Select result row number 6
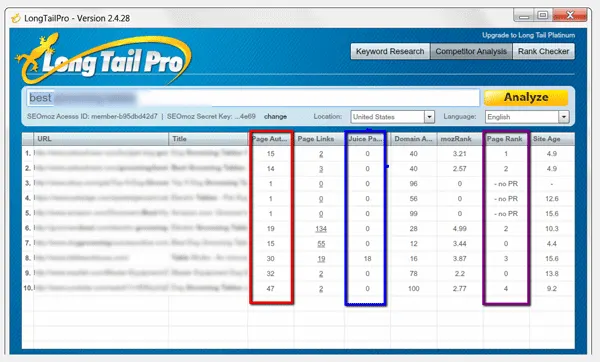600x362 pixels. [x=28, y=228]
